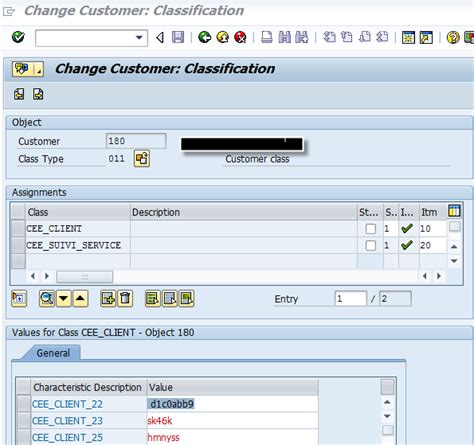Select the row selector for CEE_CLIENT
This screenshot has height=445, width=474.
[x=18, y=229]
